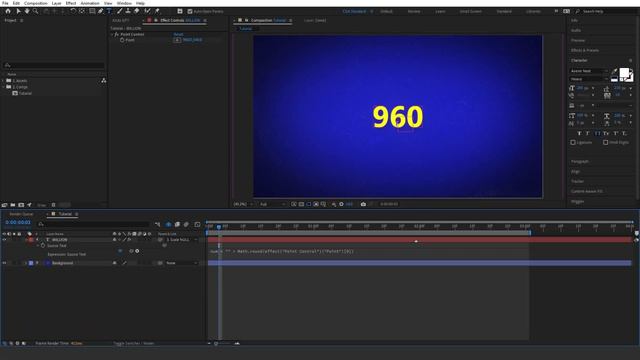The image size is (640, 360).
Task: Open the Layer menu
Action: (56, 3)
